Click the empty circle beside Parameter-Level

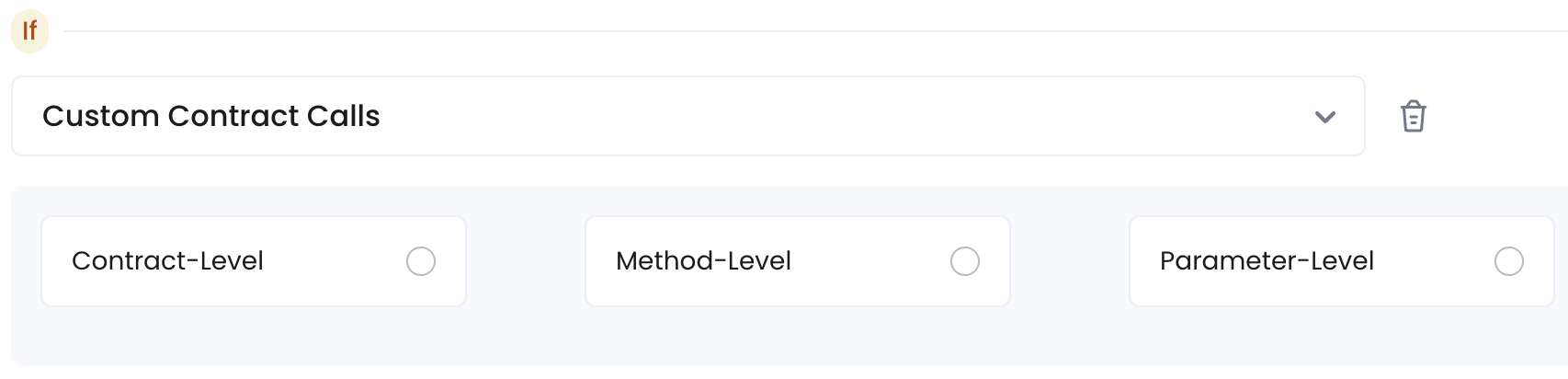coord(1509,261)
